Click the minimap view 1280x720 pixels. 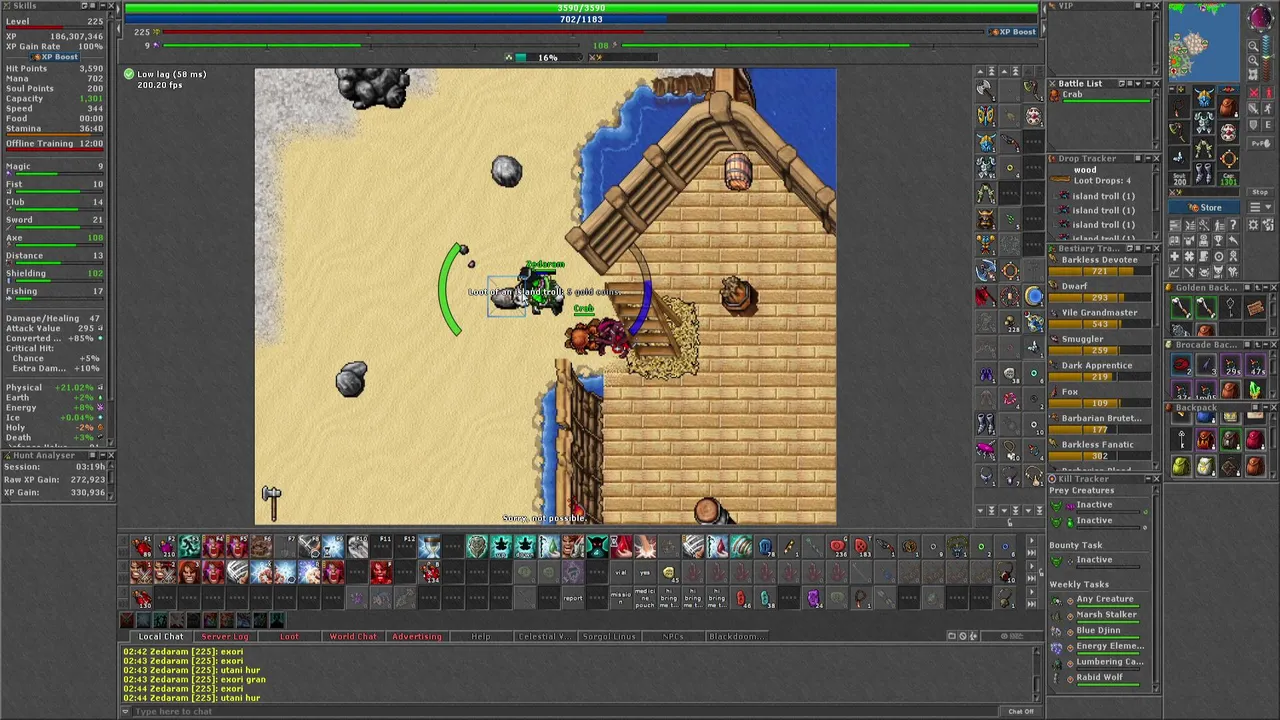1204,42
